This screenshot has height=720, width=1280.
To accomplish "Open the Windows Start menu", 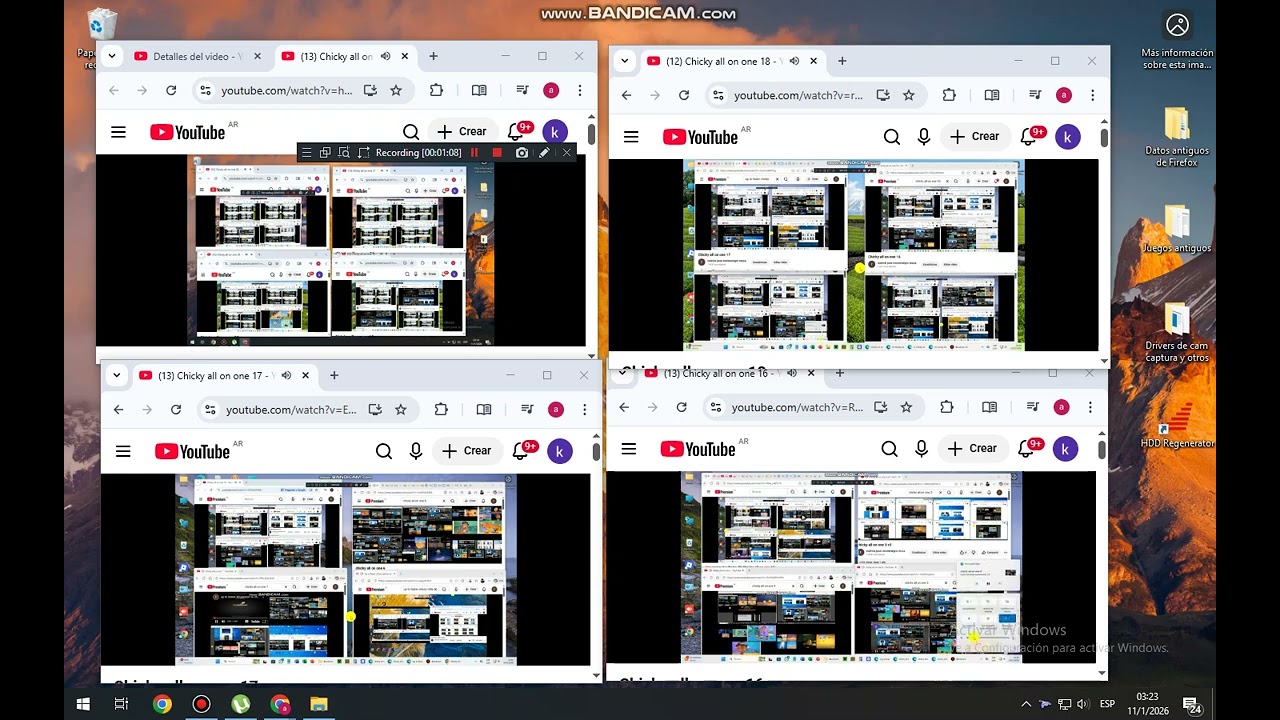I will click(83, 704).
